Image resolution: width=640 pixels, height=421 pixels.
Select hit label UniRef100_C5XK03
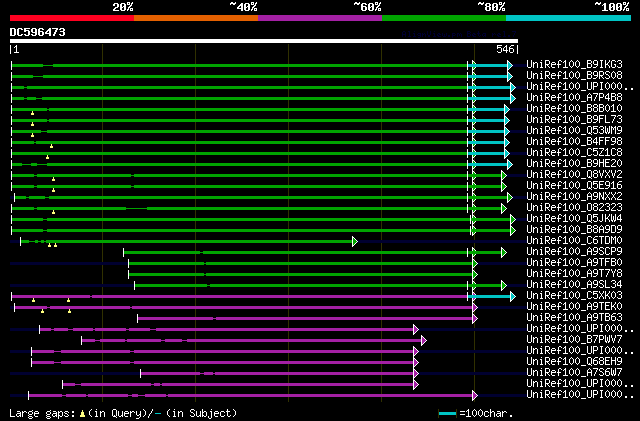coord(574,296)
